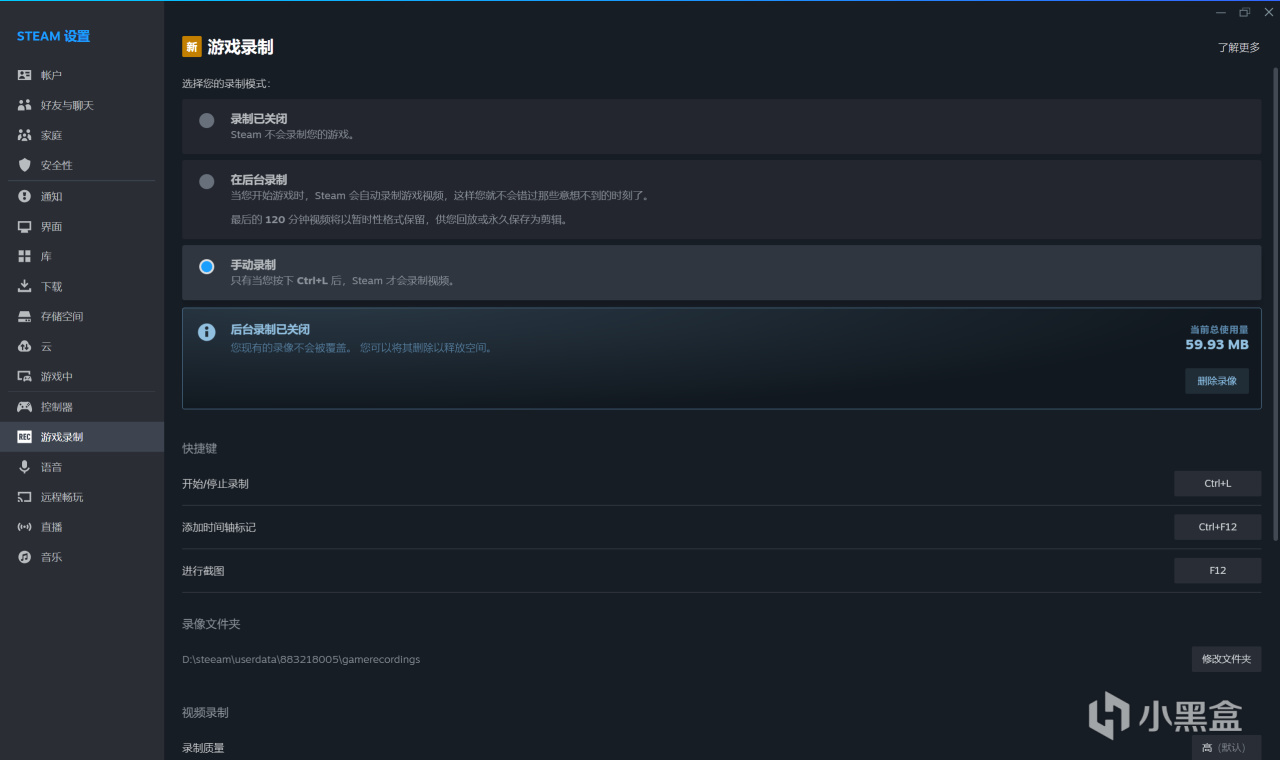
Task: Click the blue info icon beside 后台录制已关闭
Action: [x=207, y=332]
